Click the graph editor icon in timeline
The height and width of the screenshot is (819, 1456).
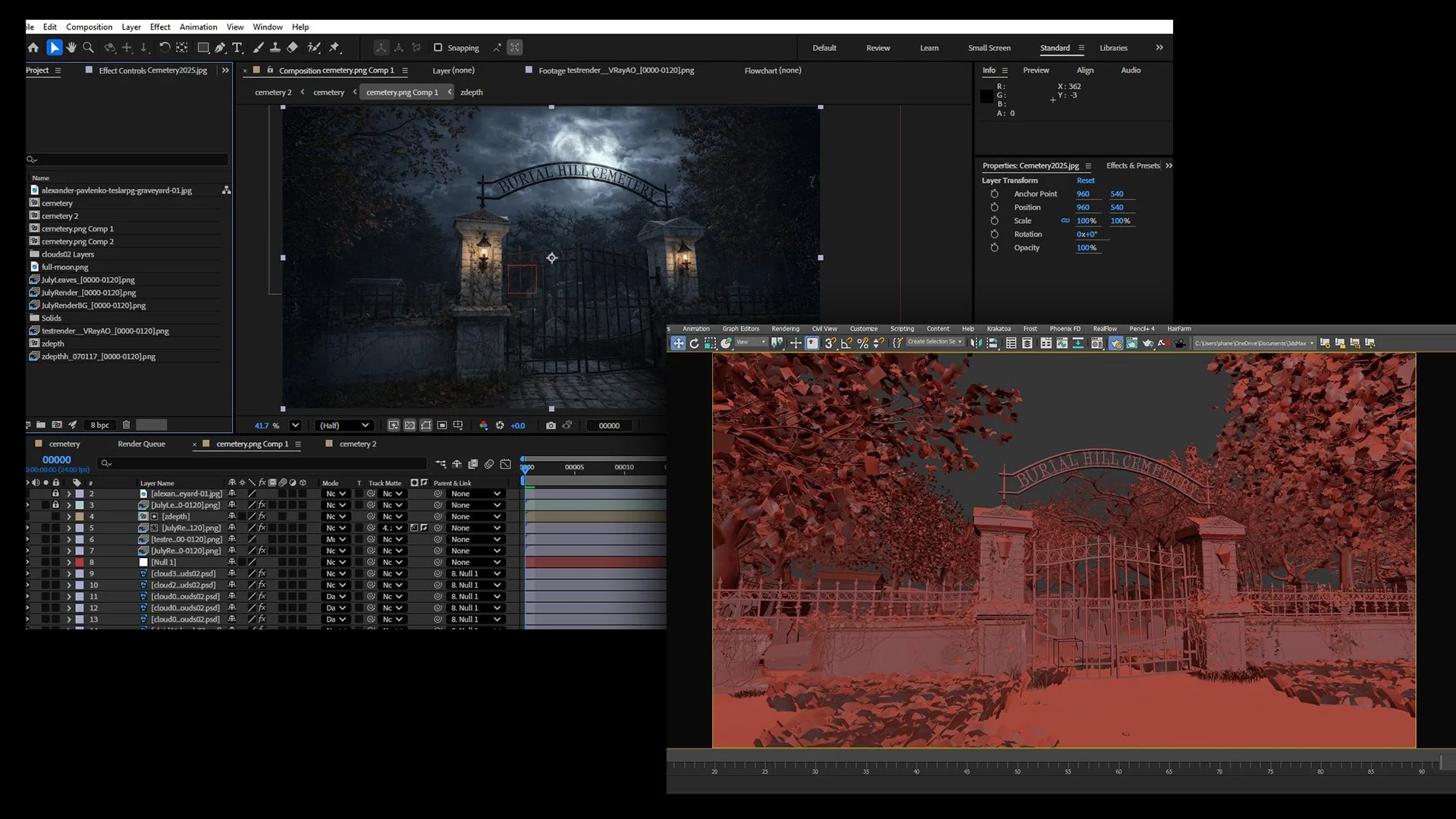[x=506, y=464]
